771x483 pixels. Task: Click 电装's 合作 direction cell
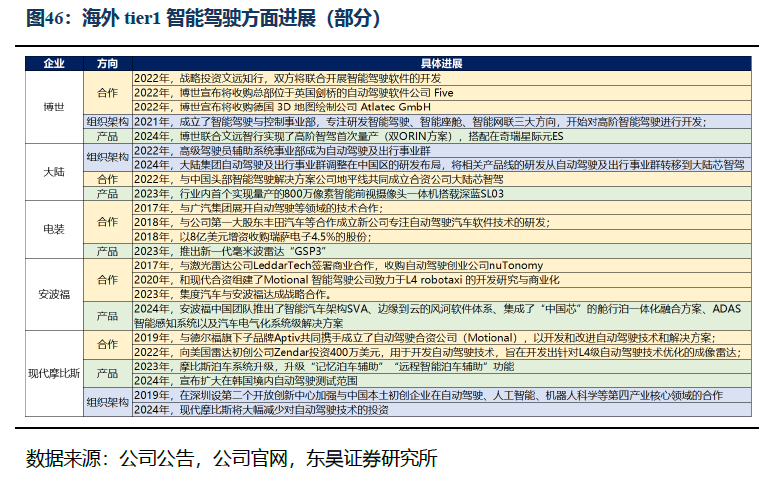108,222
